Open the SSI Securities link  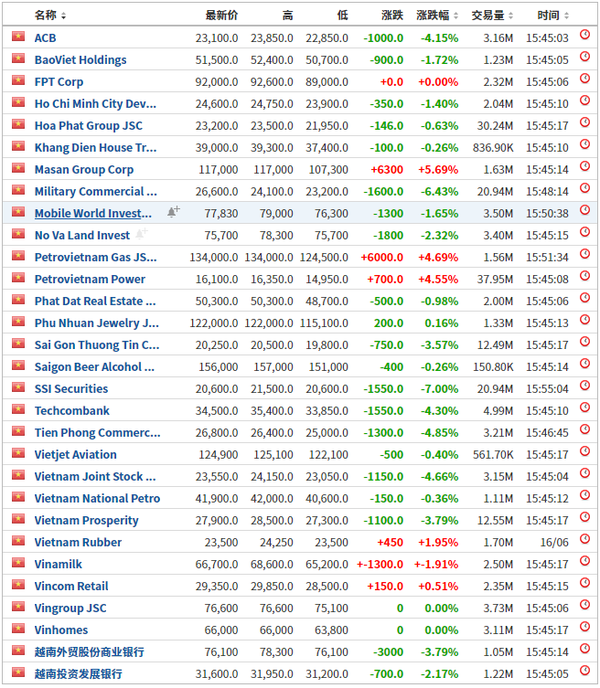pyautogui.click(x=71, y=389)
